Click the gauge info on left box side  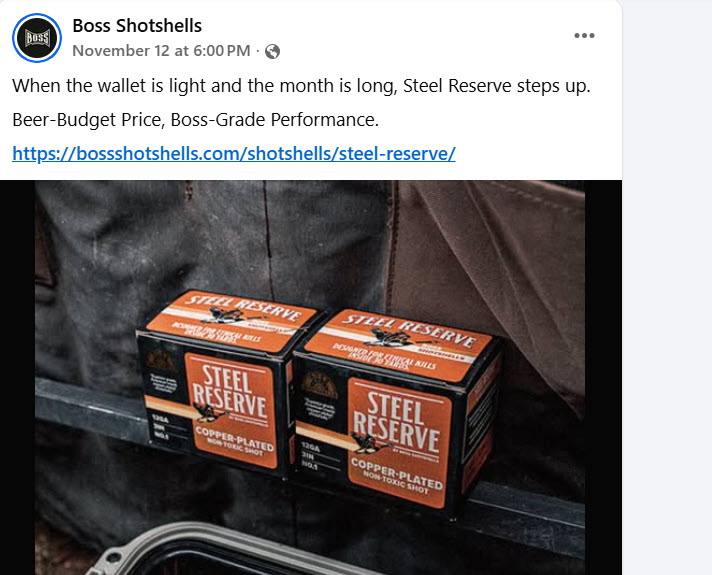pyautogui.click(x=160, y=427)
